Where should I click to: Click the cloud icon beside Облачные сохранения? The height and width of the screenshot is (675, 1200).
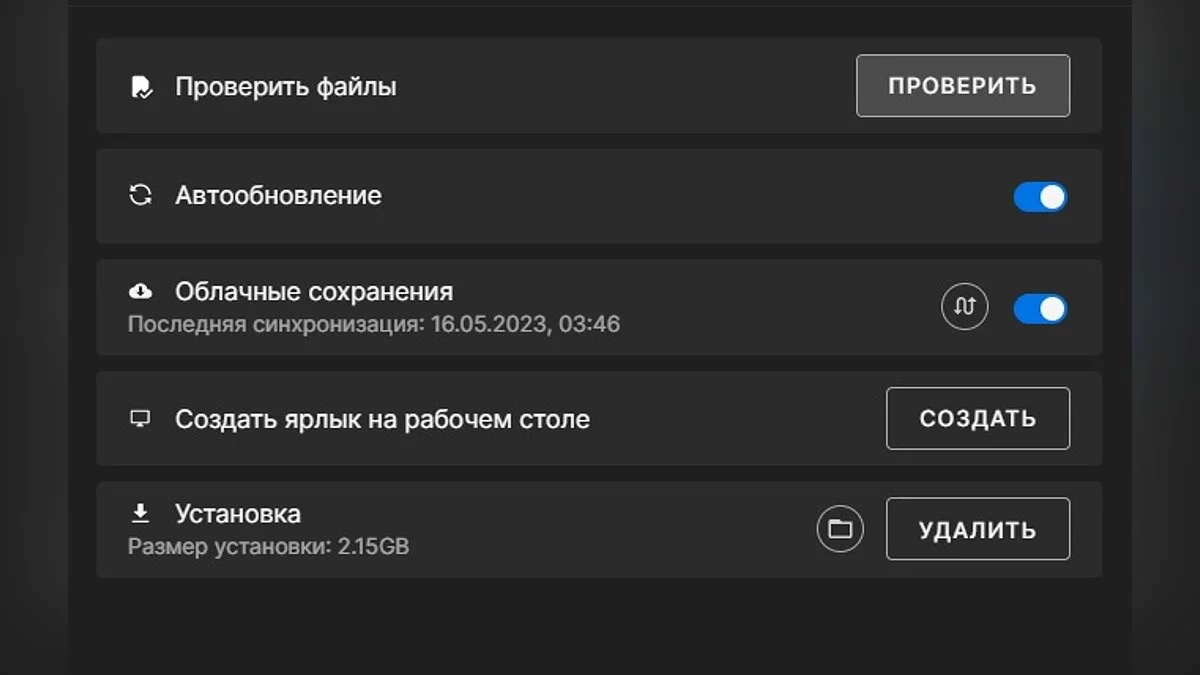[141, 291]
